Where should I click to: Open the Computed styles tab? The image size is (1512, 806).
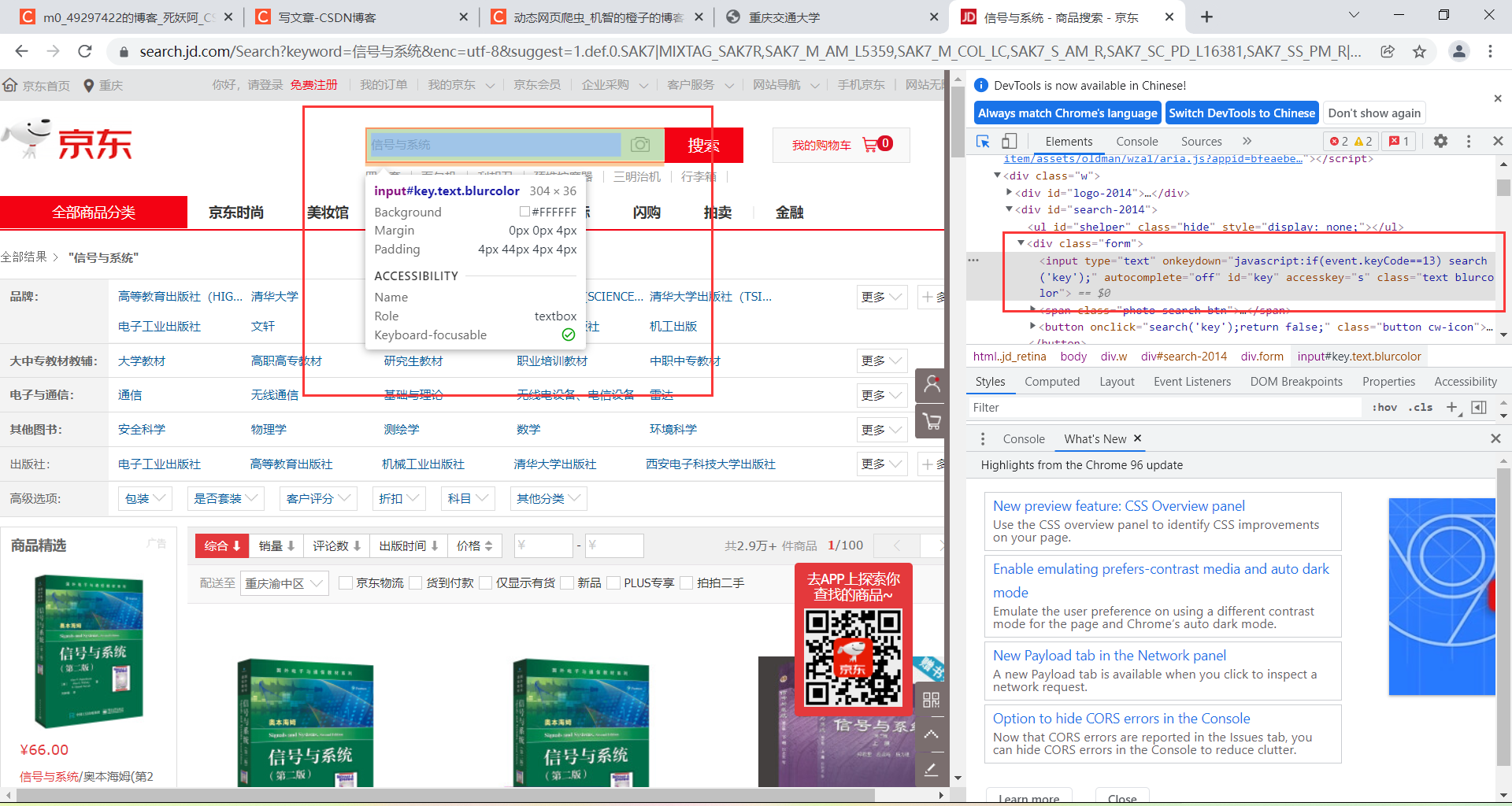(x=1051, y=381)
